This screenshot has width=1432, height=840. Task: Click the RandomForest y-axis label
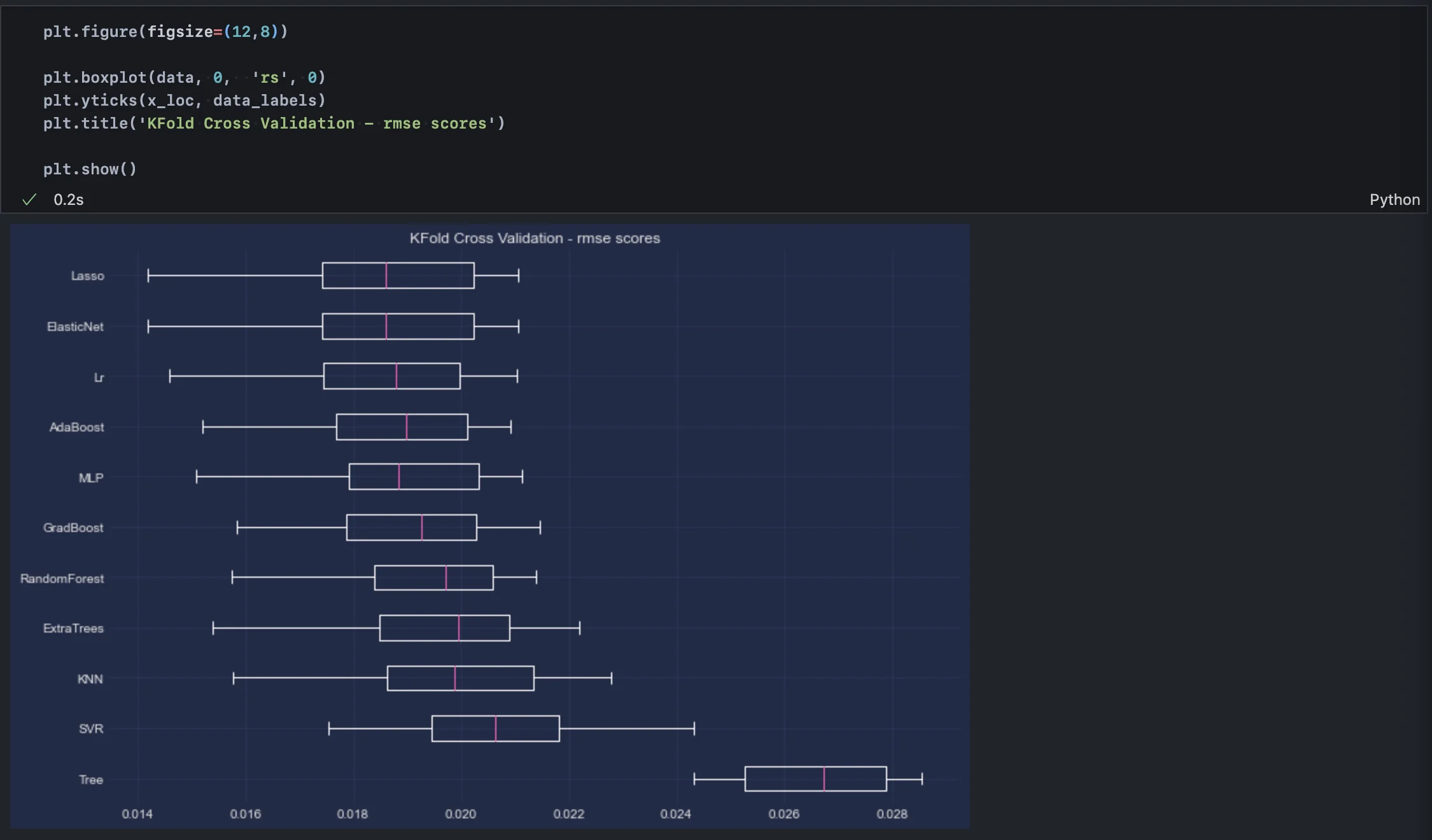[x=62, y=579]
